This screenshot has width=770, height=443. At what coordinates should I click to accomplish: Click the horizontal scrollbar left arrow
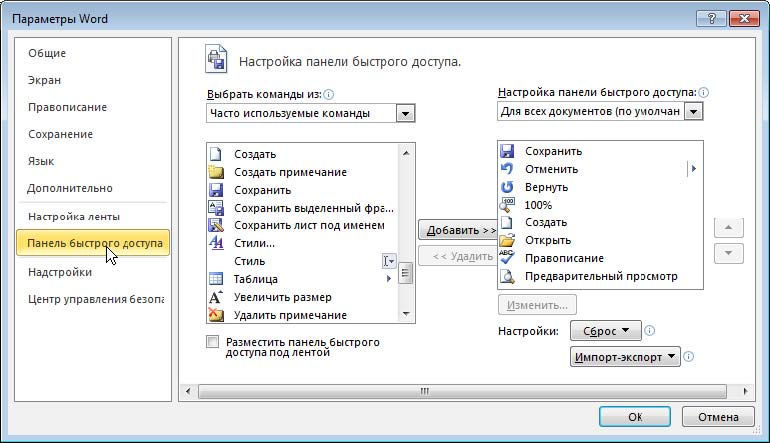click(188, 391)
